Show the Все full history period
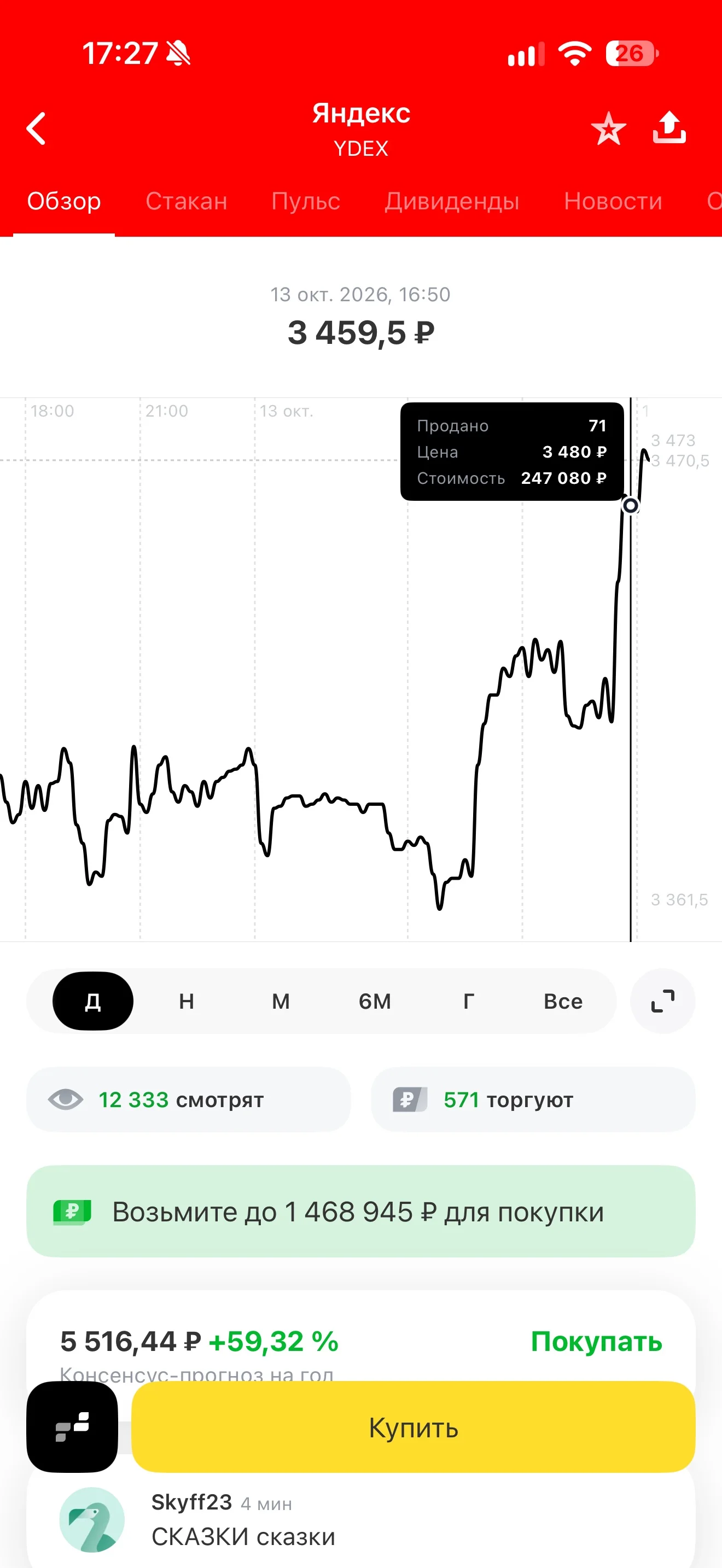The width and height of the screenshot is (722, 1568). pos(563,1001)
